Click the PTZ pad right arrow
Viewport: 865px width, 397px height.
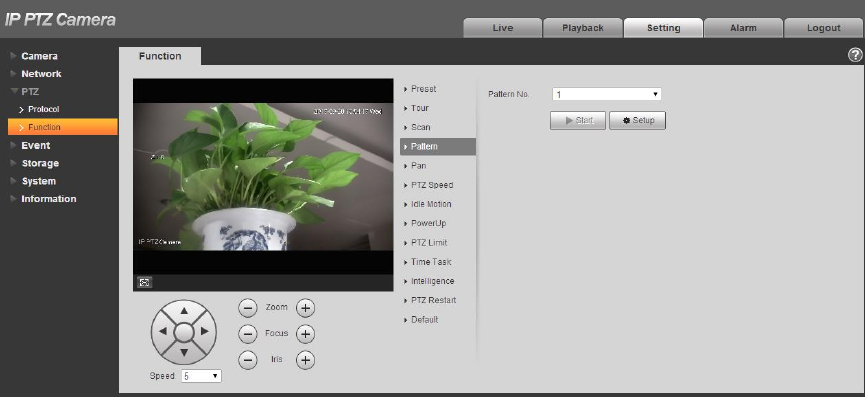tap(204, 331)
